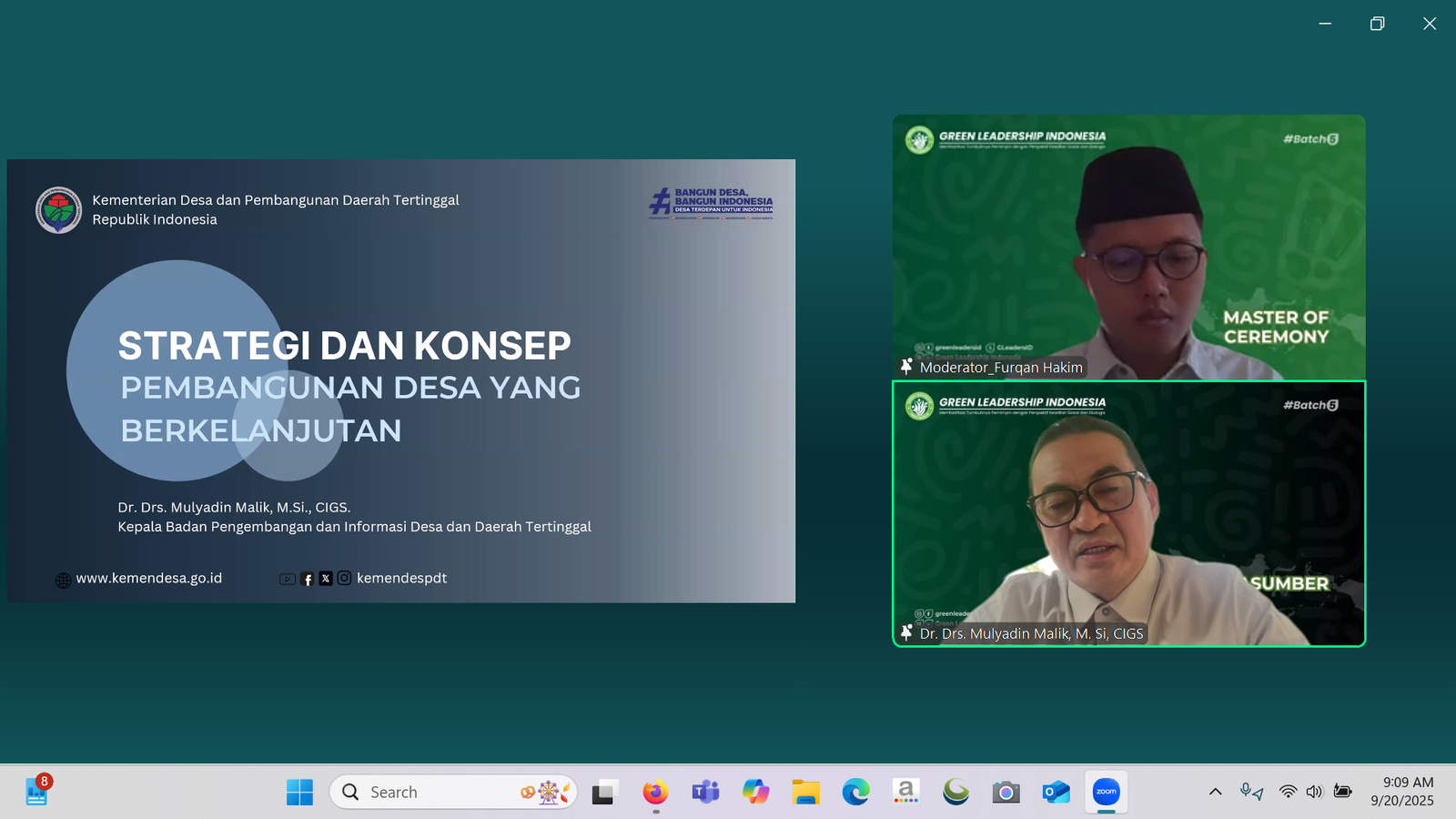Click the battery status icon
Screen dimensions: 1456x819
click(x=1342, y=792)
